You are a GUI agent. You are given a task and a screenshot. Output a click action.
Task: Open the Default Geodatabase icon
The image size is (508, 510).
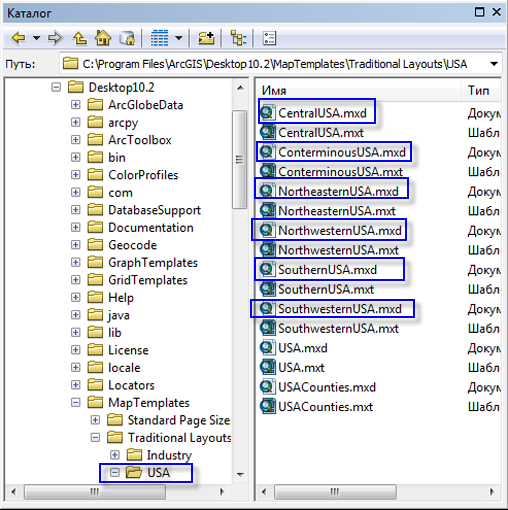click(x=127, y=38)
